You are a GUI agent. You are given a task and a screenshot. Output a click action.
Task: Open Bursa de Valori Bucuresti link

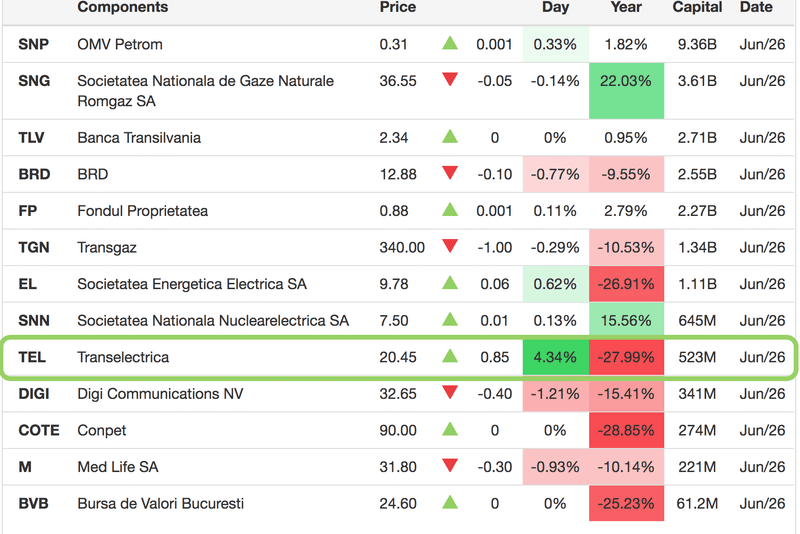(x=161, y=504)
